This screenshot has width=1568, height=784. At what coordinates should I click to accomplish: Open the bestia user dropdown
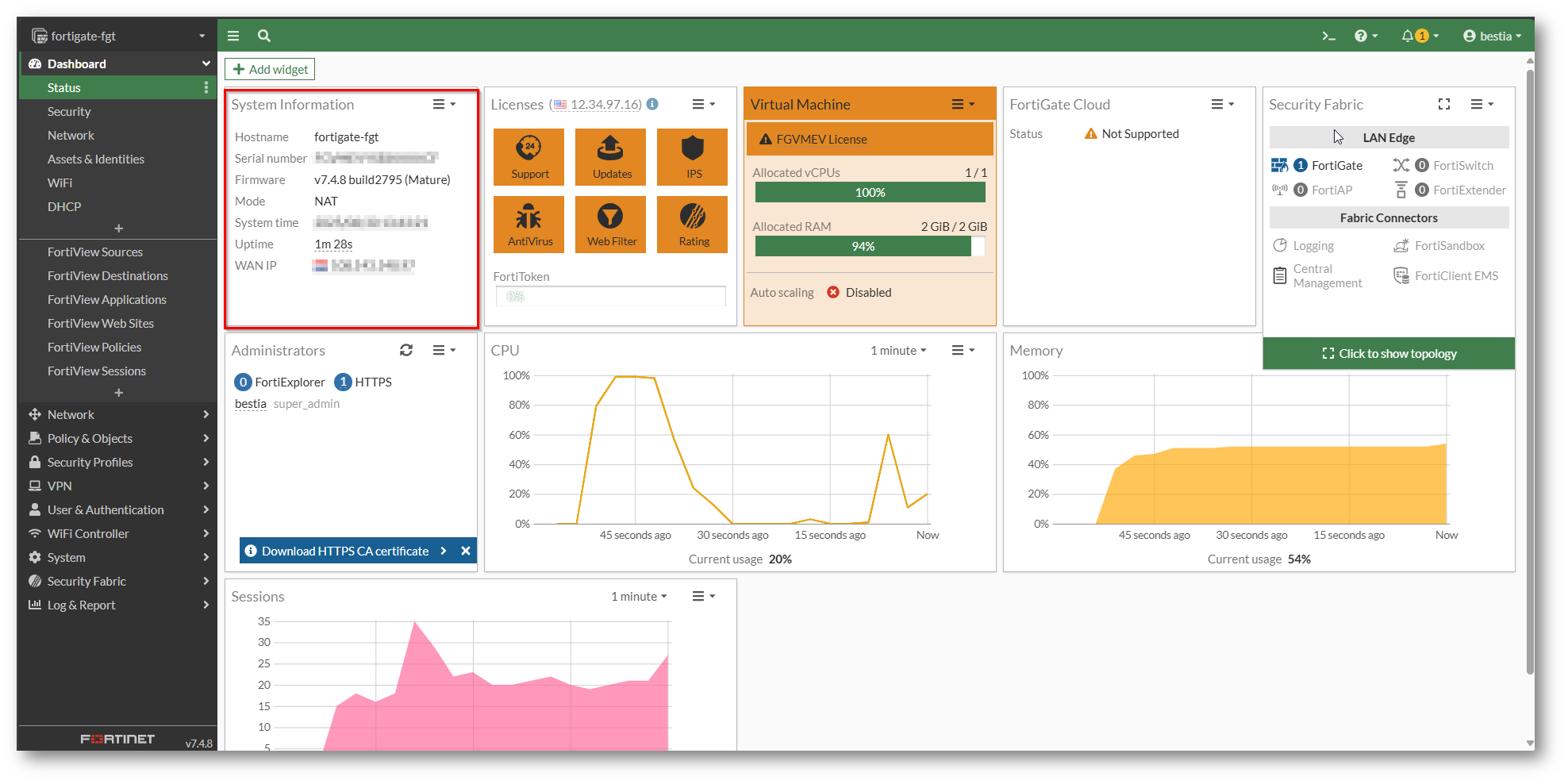[1493, 36]
